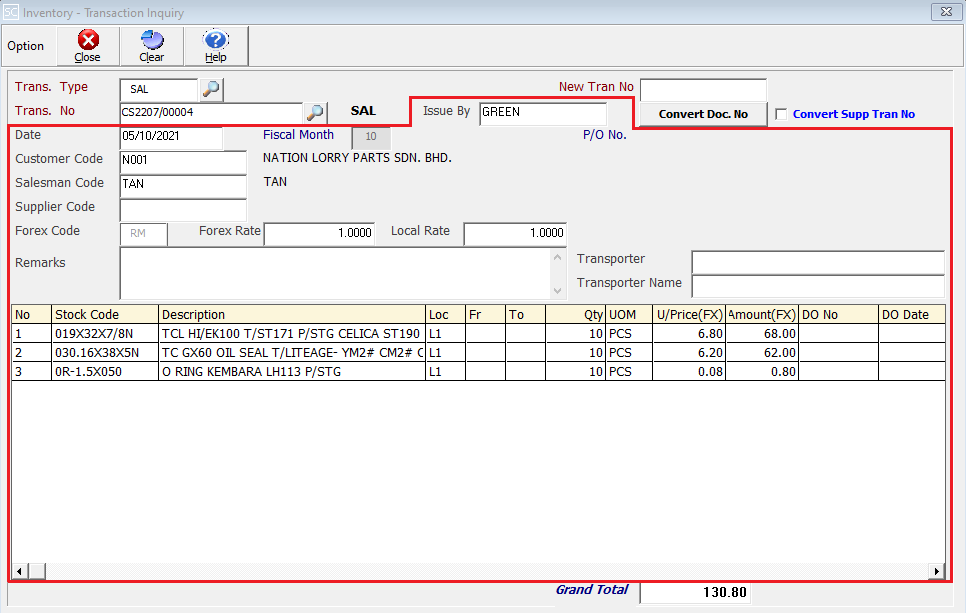Click the amount 68.00 cell
The width and height of the screenshot is (966, 613).
[762, 333]
